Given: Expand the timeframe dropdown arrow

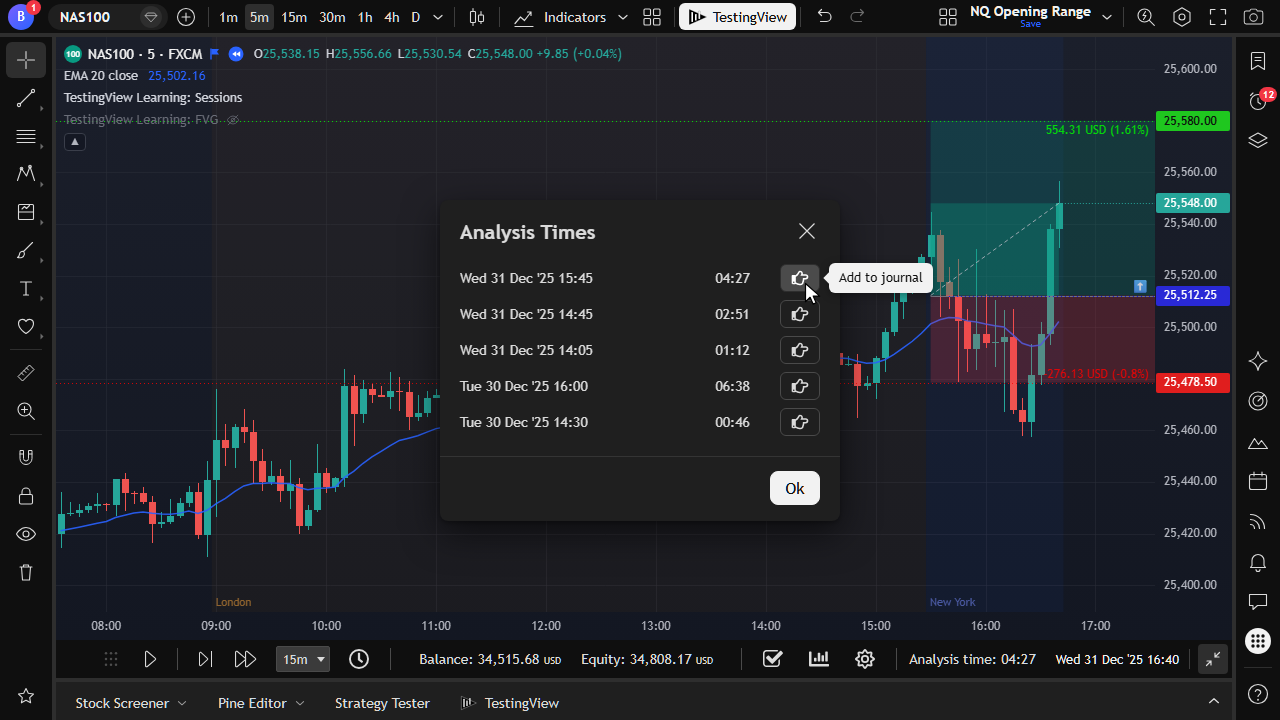Looking at the screenshot, I should (x=438, y=17).
